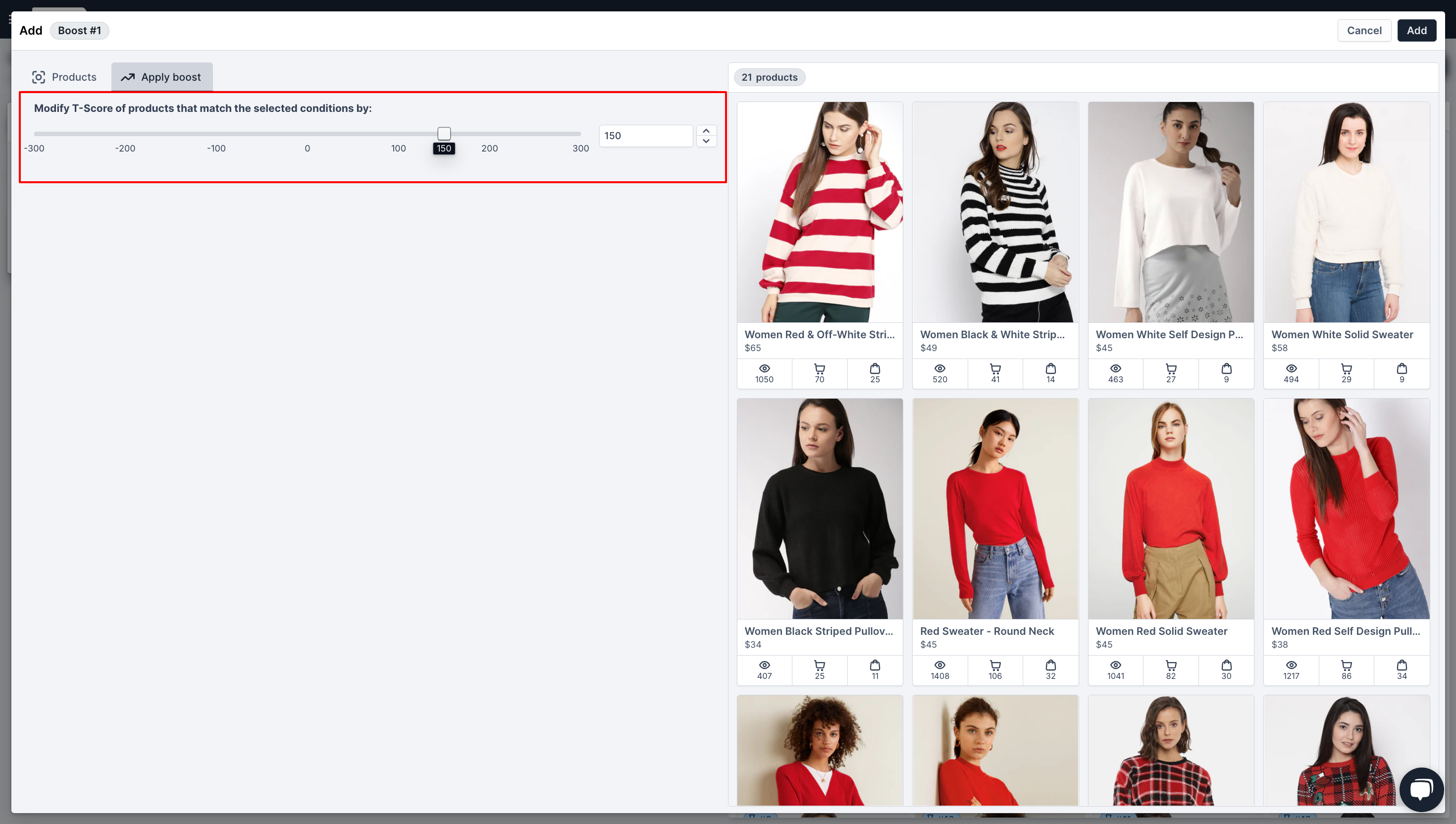Decrease T-Score with the down stepper arrow

[706, 141]
